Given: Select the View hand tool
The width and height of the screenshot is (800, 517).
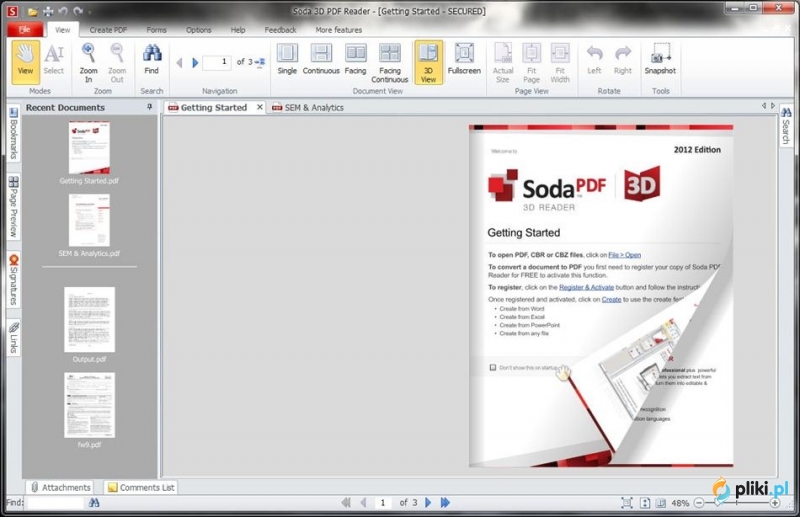Looking at the screenshot, I should click(x=26, y=62).
